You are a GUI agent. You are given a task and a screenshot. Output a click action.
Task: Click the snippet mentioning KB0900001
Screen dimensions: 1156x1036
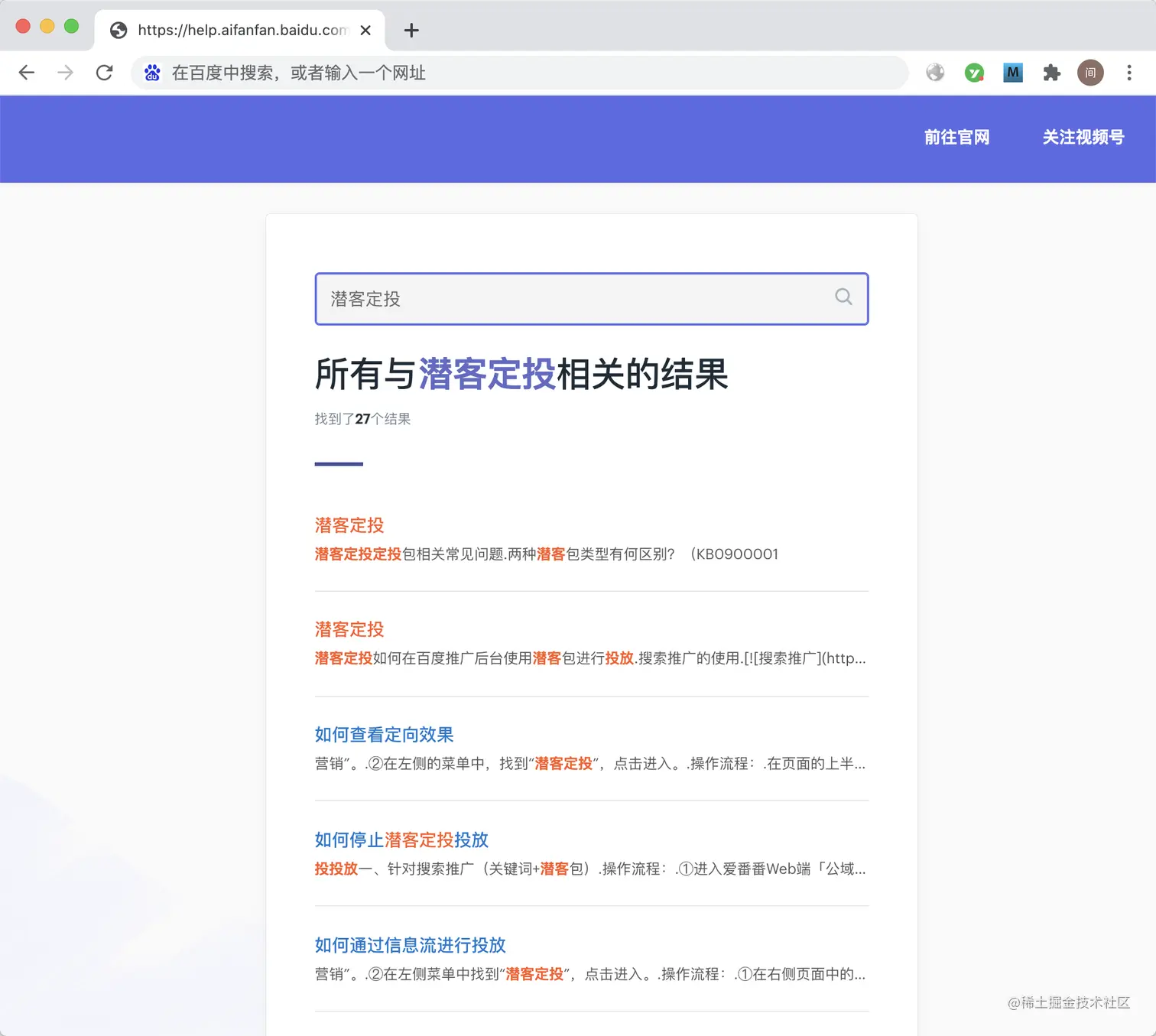click(x=547, y=554)
